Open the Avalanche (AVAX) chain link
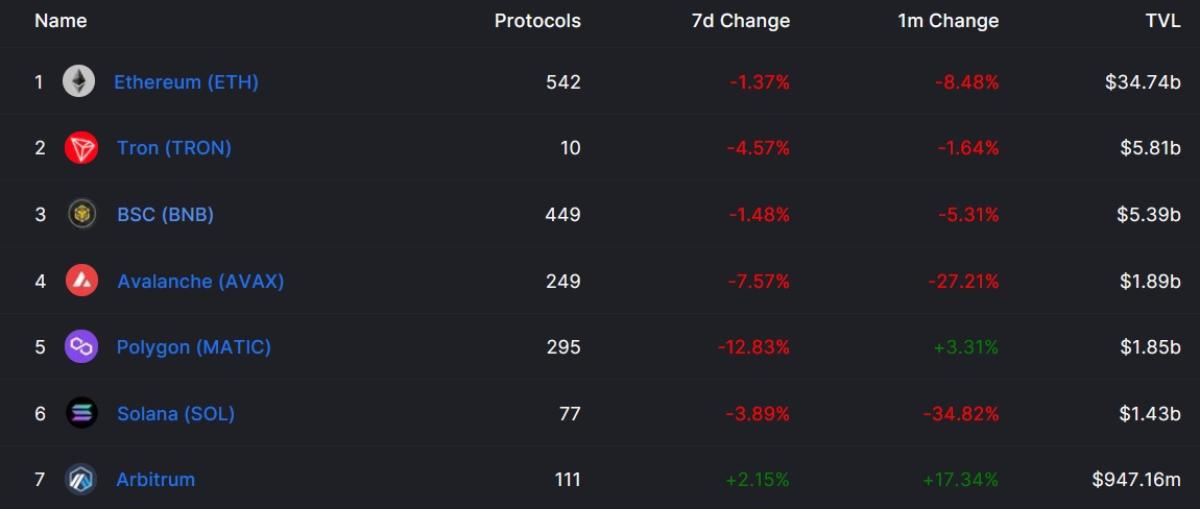 200,281
